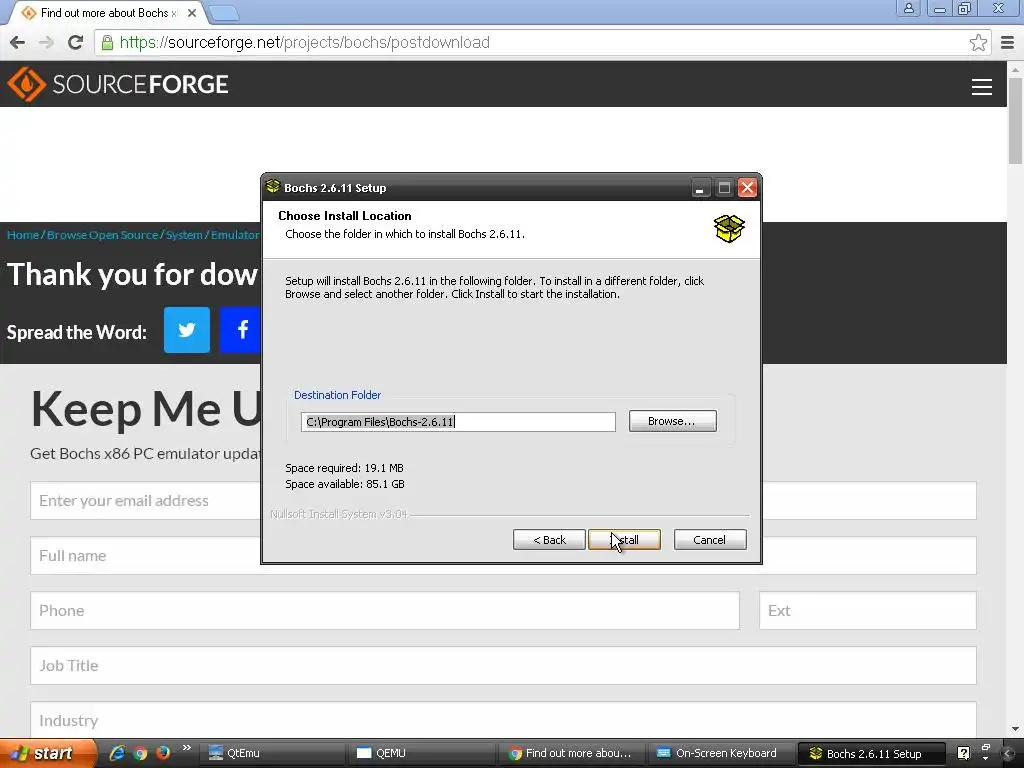
Task: Launch Chrome from quick launch
Action: 140,753
